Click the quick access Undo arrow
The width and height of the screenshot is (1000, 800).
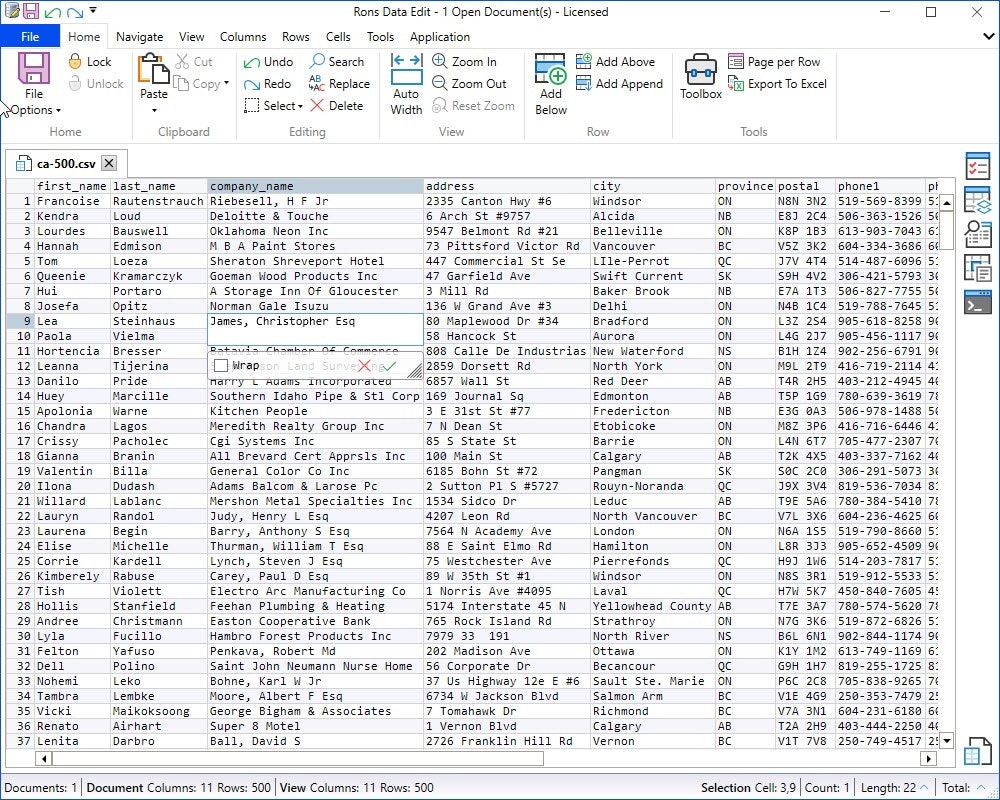tap(53, 12)
